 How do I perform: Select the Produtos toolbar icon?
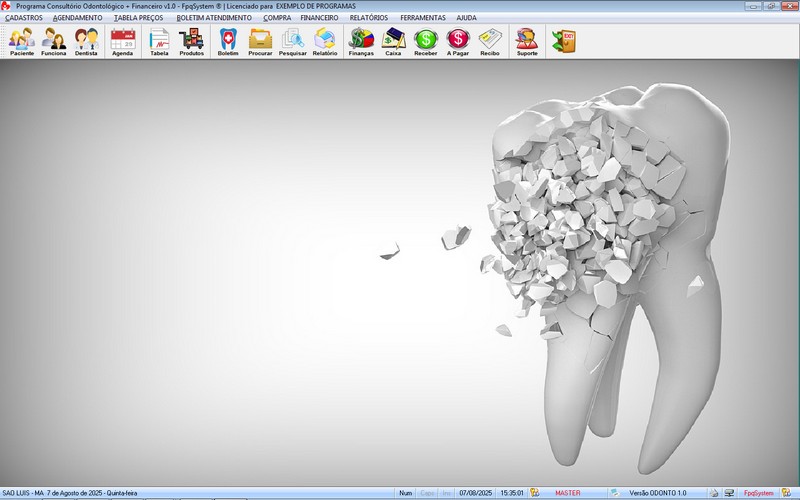191,40
